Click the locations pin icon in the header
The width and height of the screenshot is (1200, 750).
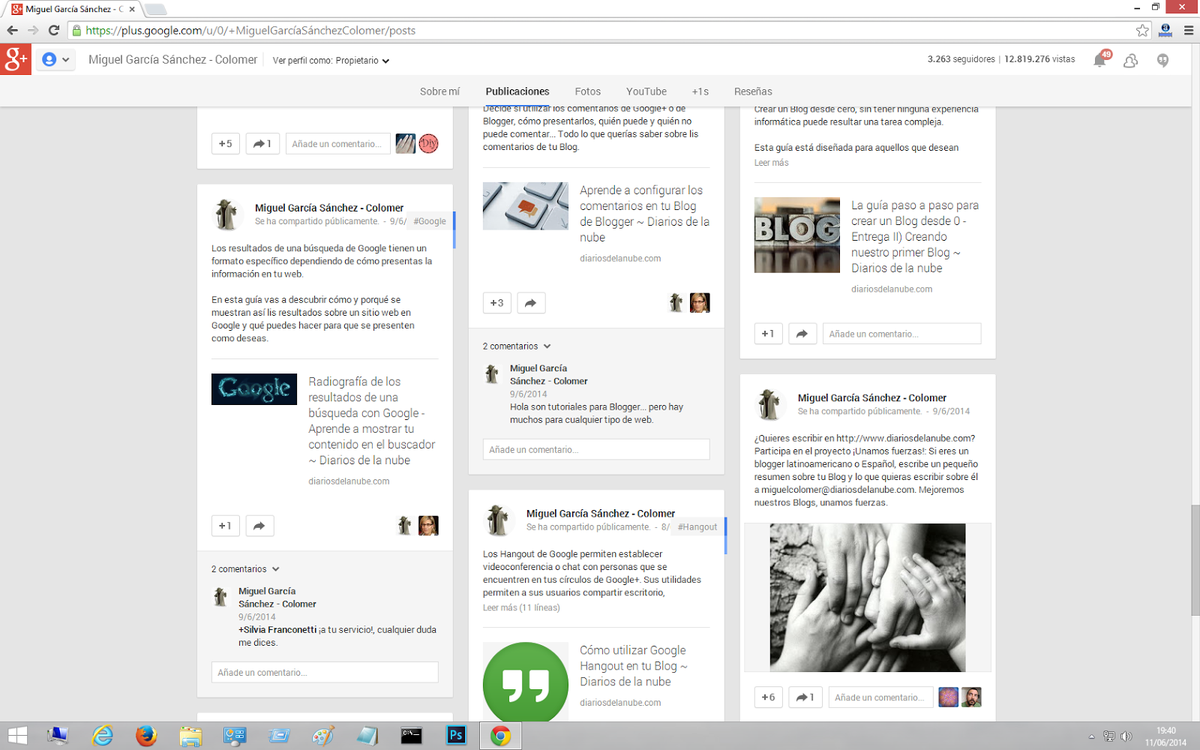[x=1162, y=60]
